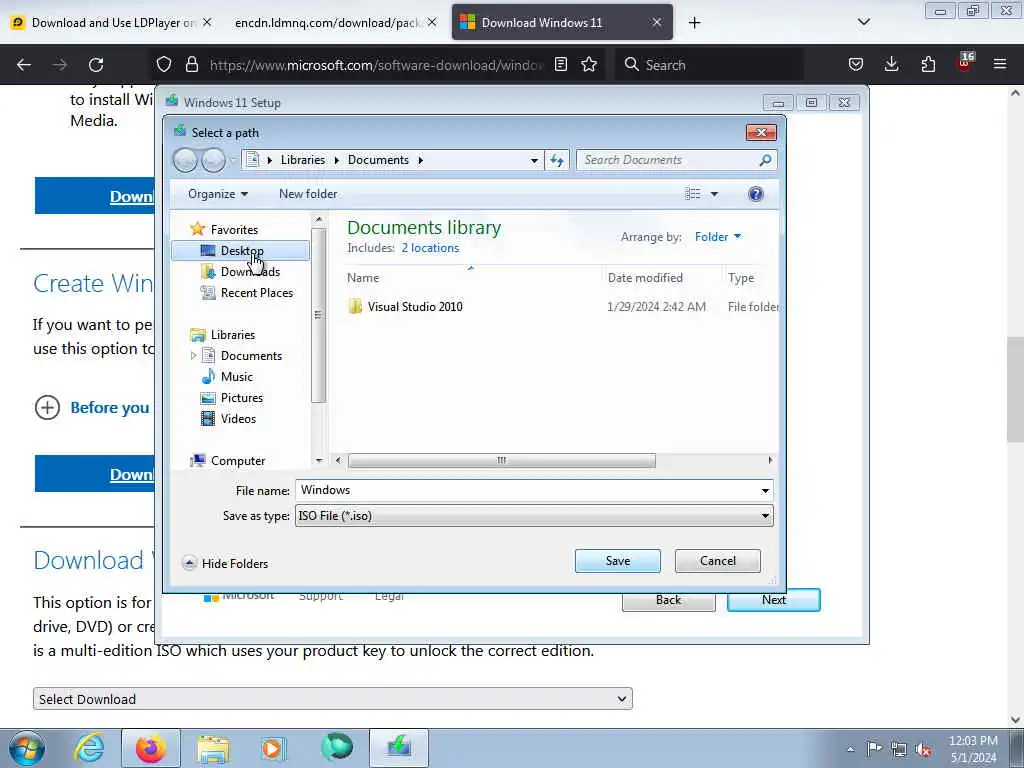Click the Save button
This screenshot has width=1024, height=768.
point(618,561)
